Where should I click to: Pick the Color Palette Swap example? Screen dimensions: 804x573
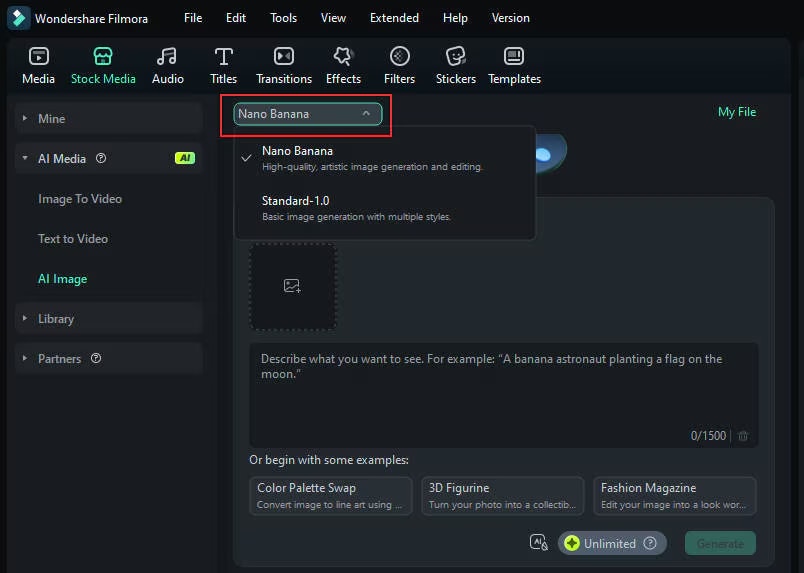331,496
